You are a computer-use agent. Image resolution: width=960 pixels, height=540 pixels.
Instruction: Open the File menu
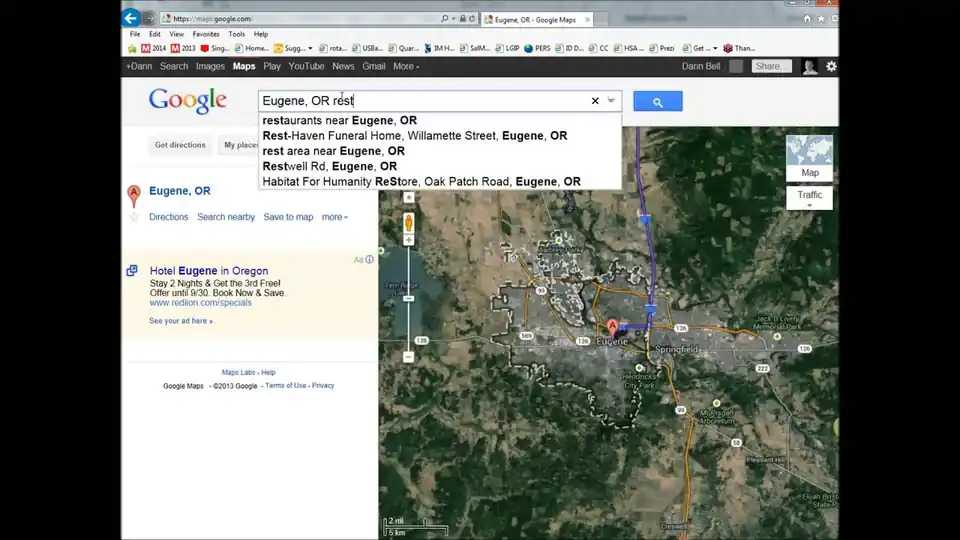(135, 34)
